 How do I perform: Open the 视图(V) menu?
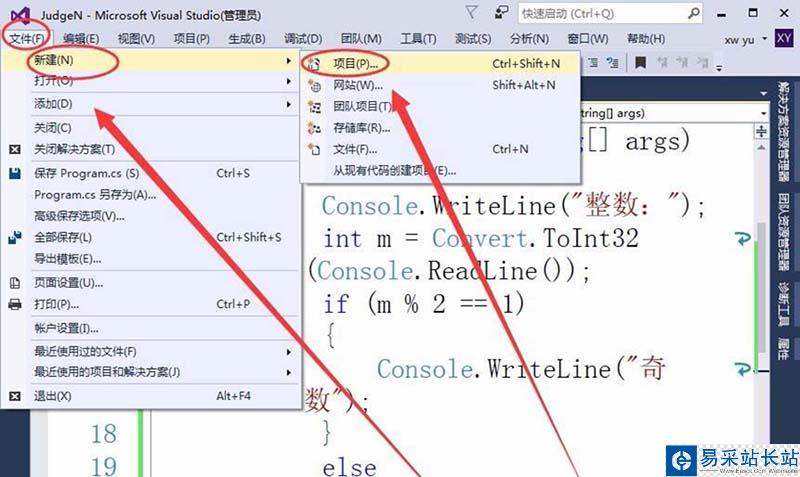tap(136, 39)
